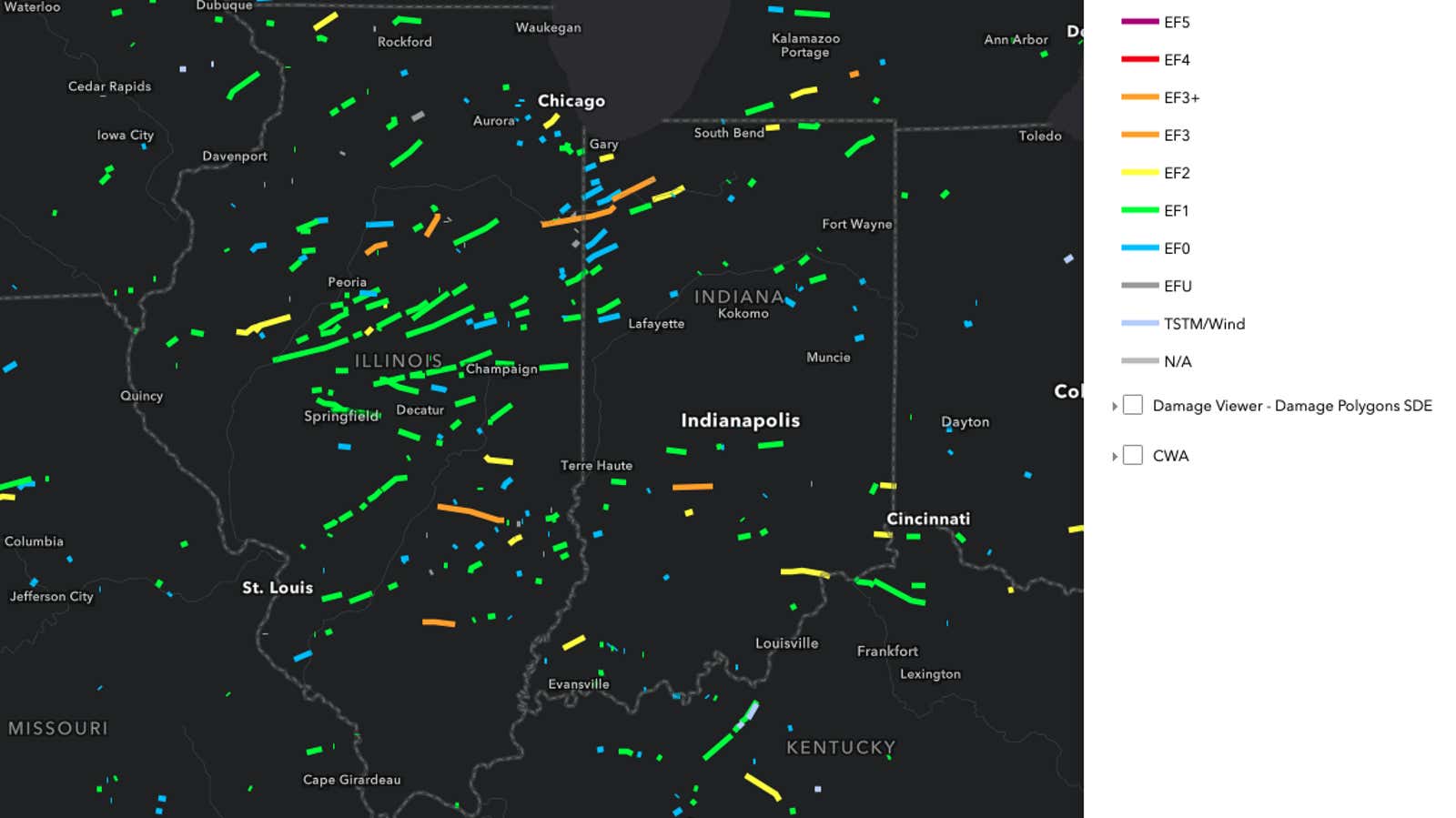Click the Cincinnati city label
Image resolution: width=1456 pixels, height=818 pixels.
click(928, 519)
